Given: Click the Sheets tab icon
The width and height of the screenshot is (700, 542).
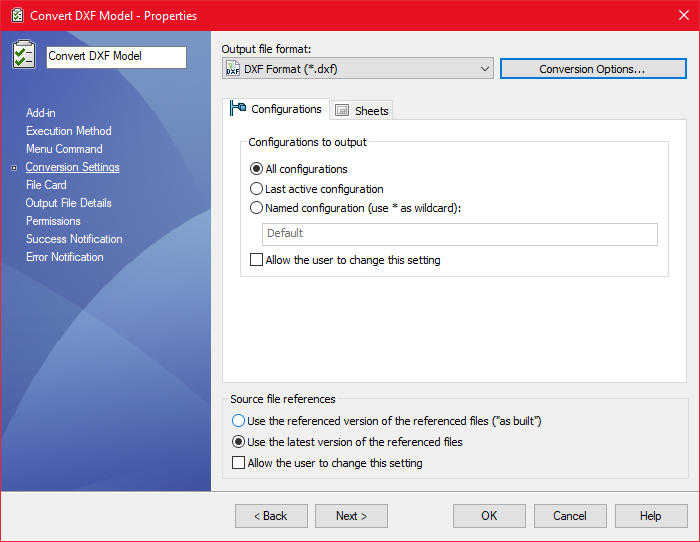Looking at the screenshot, I should click(x=342, y=110).
